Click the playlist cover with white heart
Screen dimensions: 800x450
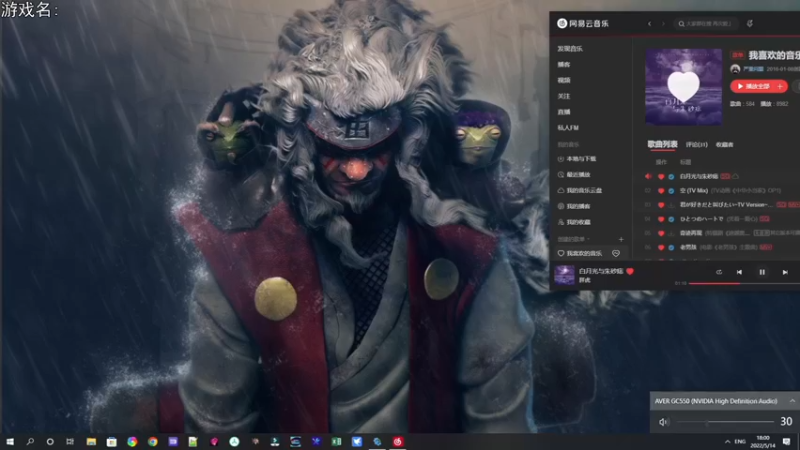tap(684, 87)
